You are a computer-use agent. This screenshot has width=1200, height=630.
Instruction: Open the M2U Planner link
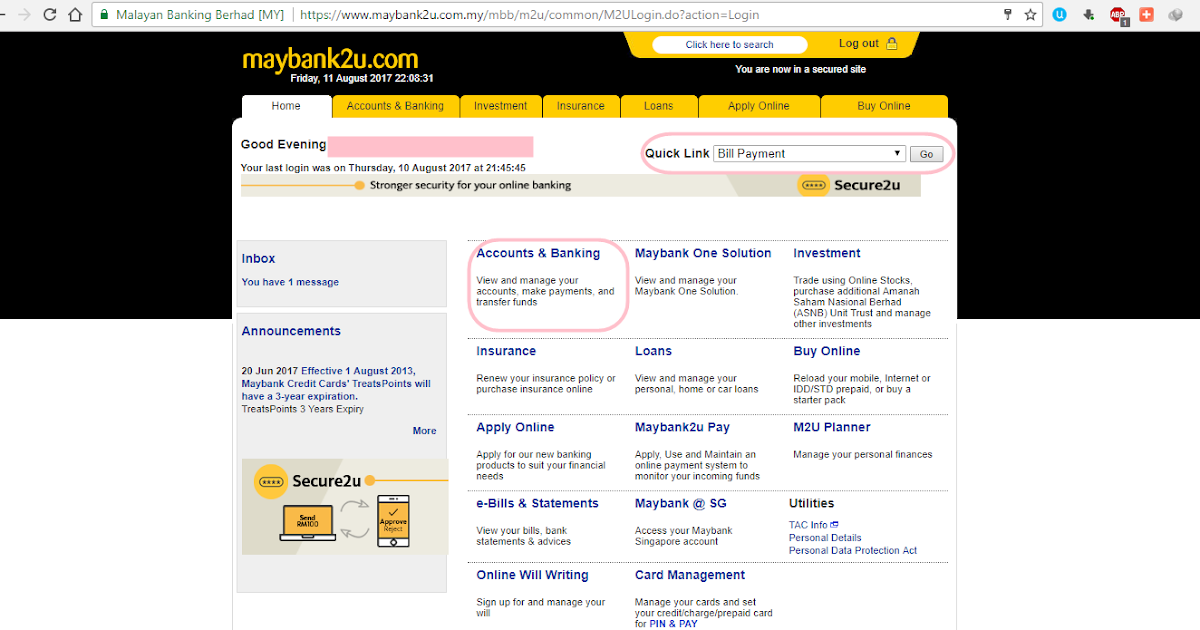pos(832,427)
